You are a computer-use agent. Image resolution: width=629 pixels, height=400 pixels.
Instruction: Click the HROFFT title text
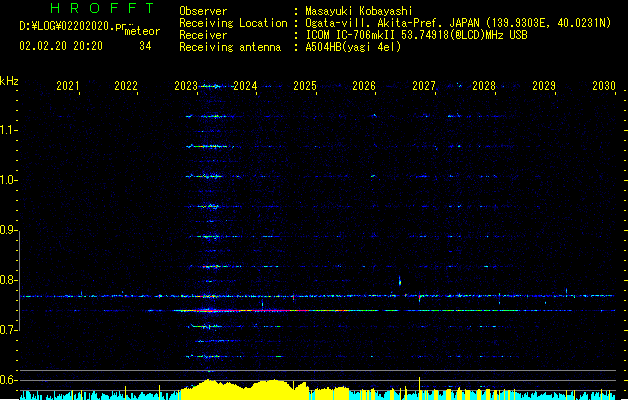[x=102, y=8]
